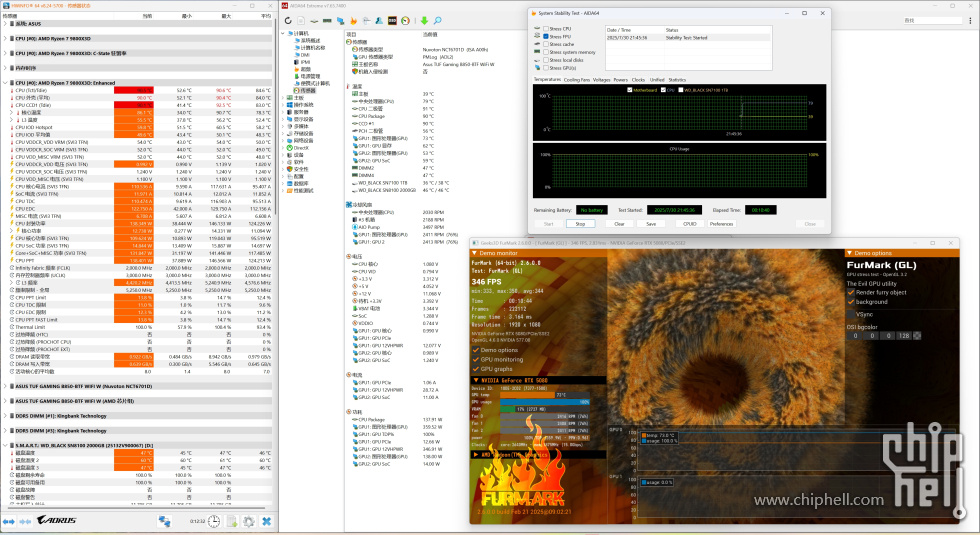Image resolution: width=980 pixels, height=535 pixels.
Task: Open Unified tab
Action: pyautogui.click(x=657, y=80)
